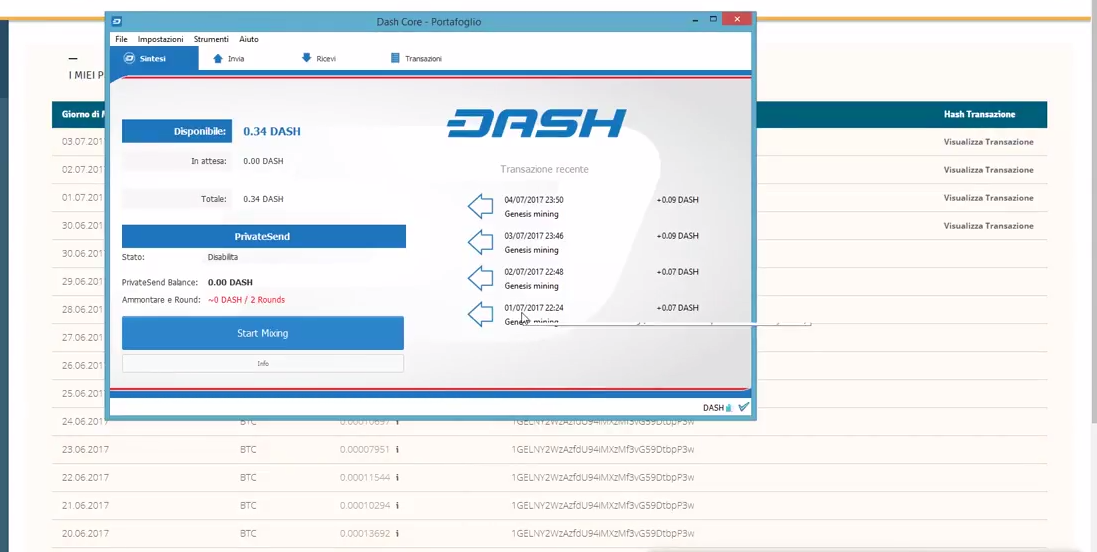The height and width of the screenshot is (552, 1097).
Task: Click the info icon beside 0.00007951
Action: click(x=398, y=450)
